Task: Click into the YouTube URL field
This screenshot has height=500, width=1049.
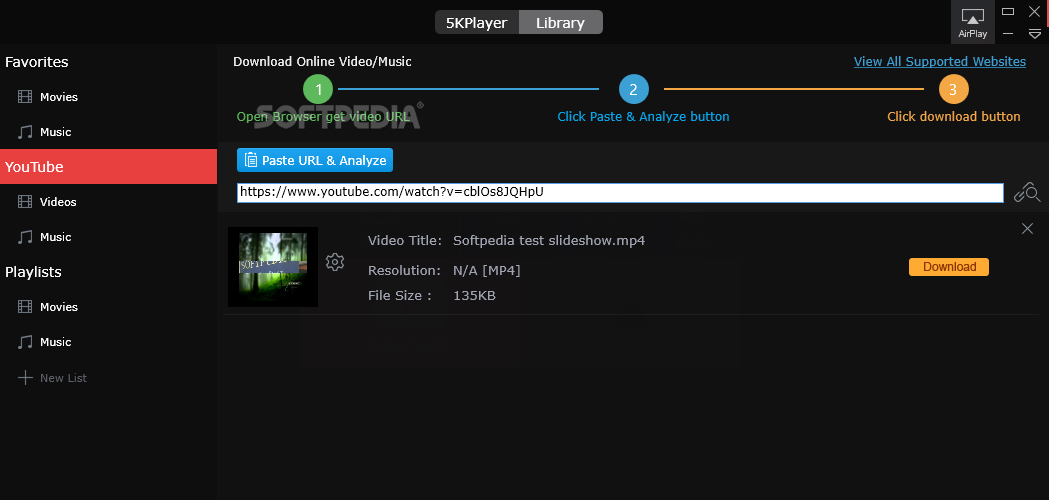Action: click(x=620, y=192)
